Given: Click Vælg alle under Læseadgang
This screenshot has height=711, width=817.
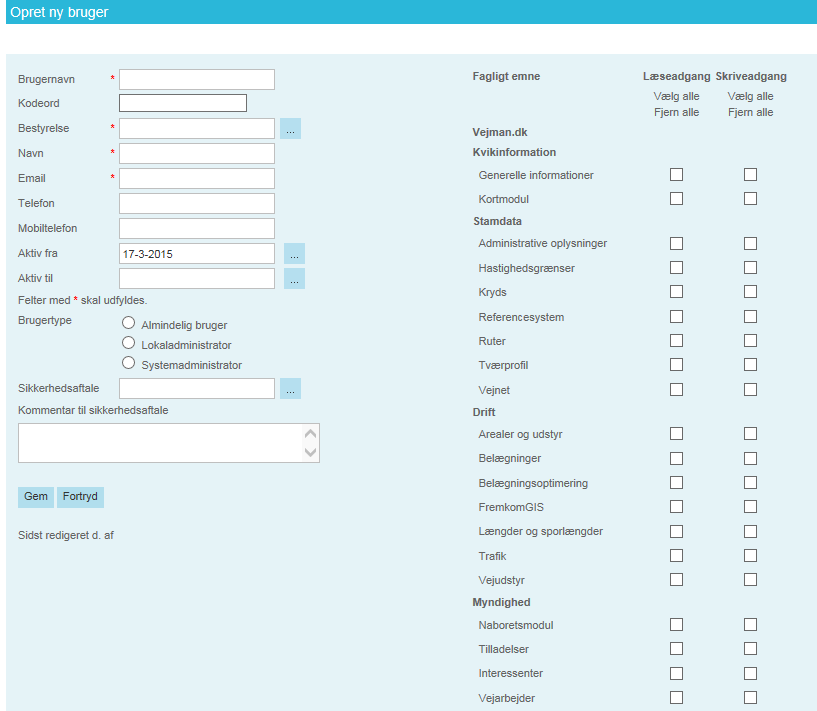Looking at the screenshot, I should pyautogui.click(x=676, y=96).
